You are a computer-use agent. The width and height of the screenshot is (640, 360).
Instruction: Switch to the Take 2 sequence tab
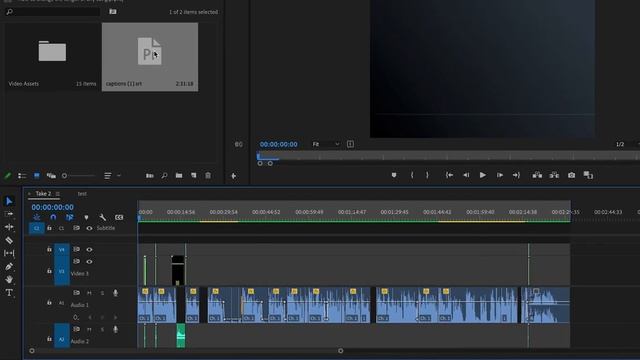coord(43,194)
